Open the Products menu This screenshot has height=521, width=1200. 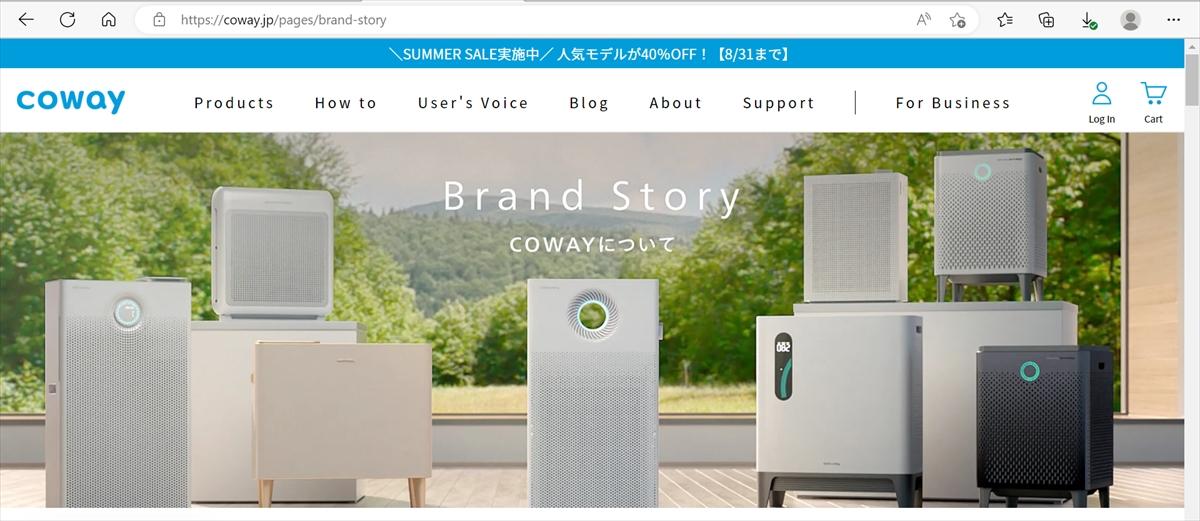(x=234, y=103)
